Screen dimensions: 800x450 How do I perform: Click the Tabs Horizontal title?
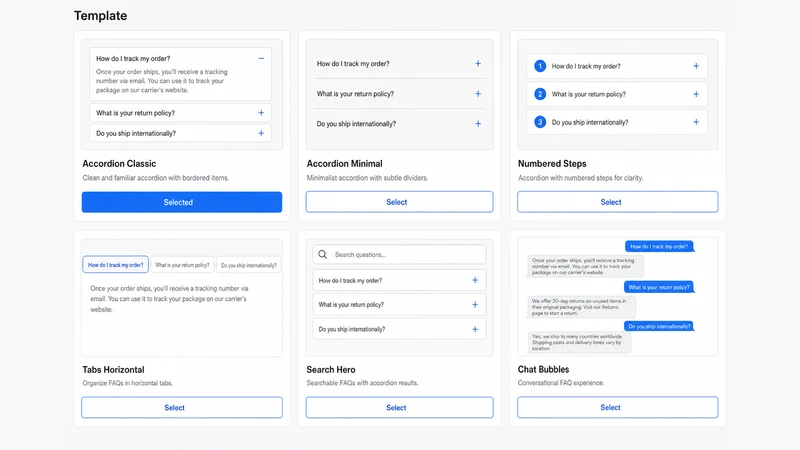click(113, 369)
